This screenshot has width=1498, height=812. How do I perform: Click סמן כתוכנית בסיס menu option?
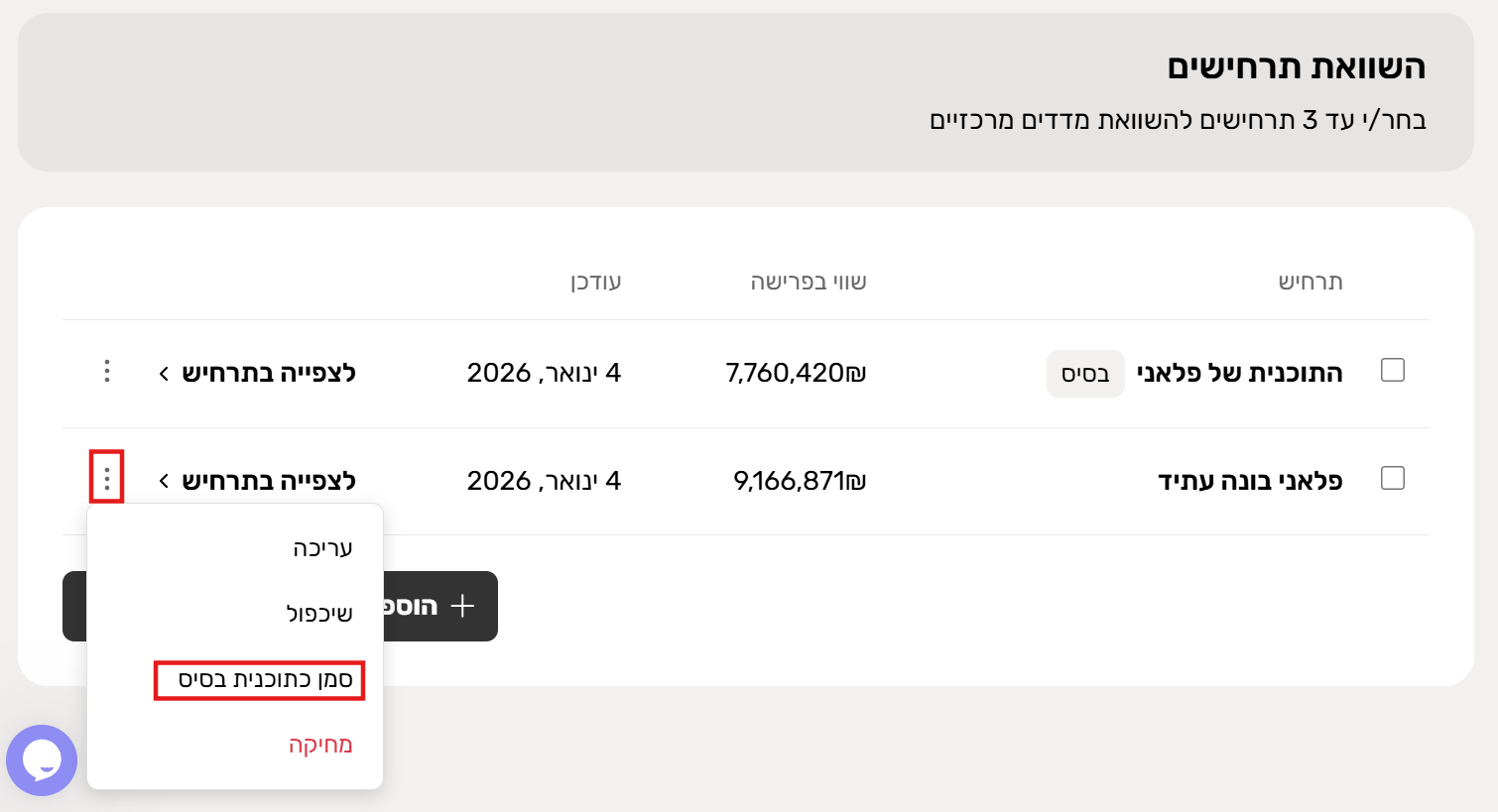pyautogui.click(x=265, y=680)
